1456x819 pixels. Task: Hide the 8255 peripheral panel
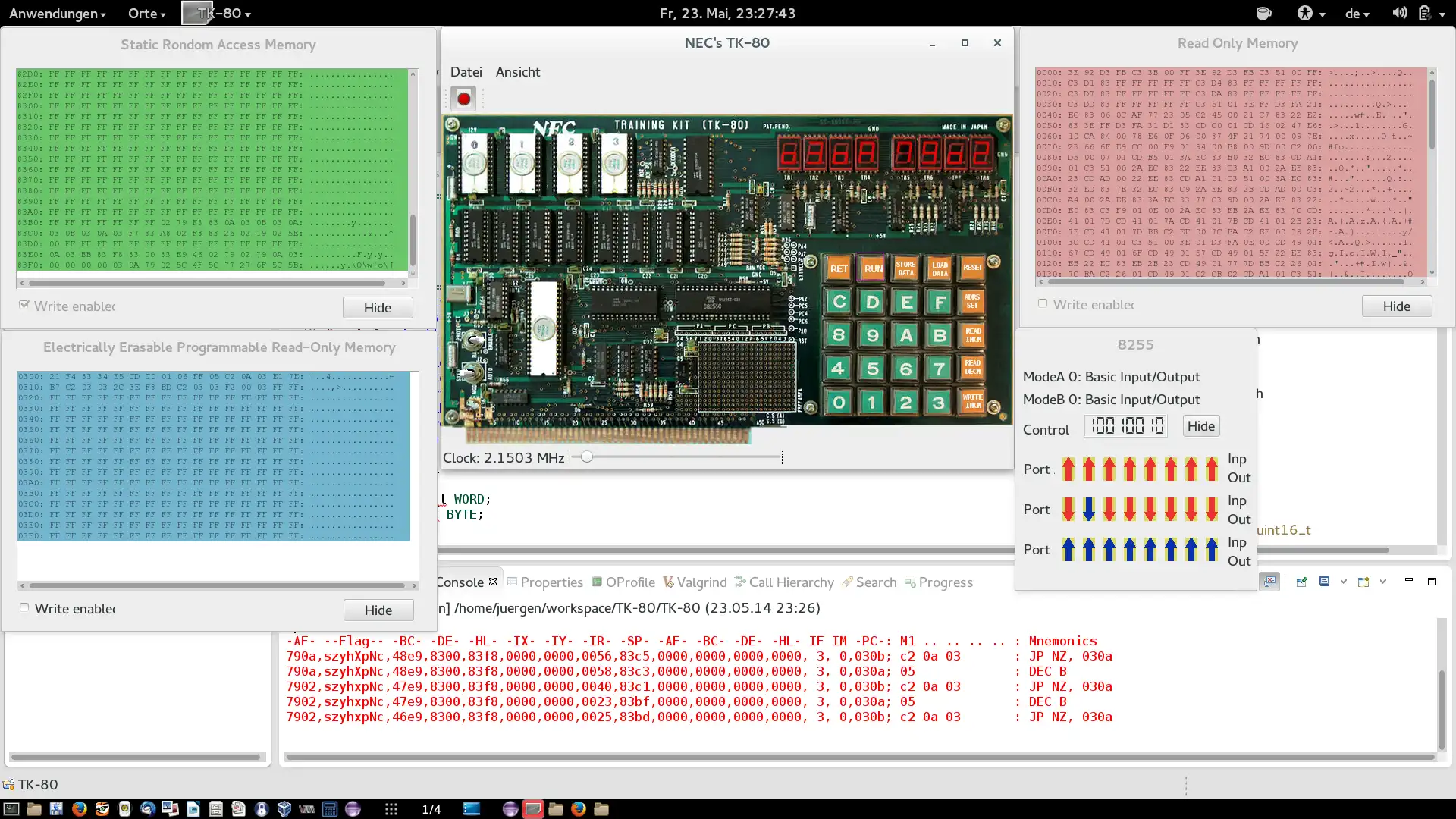tap(1200, 425)
